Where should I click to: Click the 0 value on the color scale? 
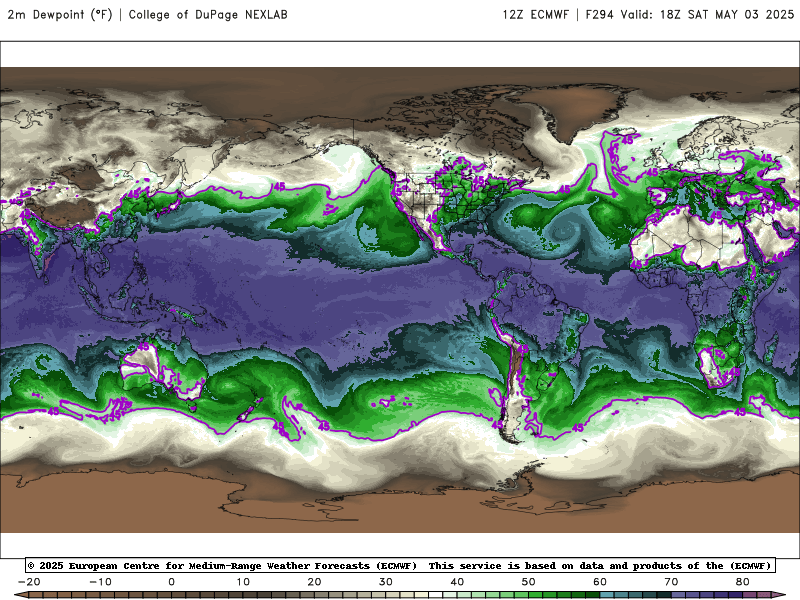coord(171,582)
